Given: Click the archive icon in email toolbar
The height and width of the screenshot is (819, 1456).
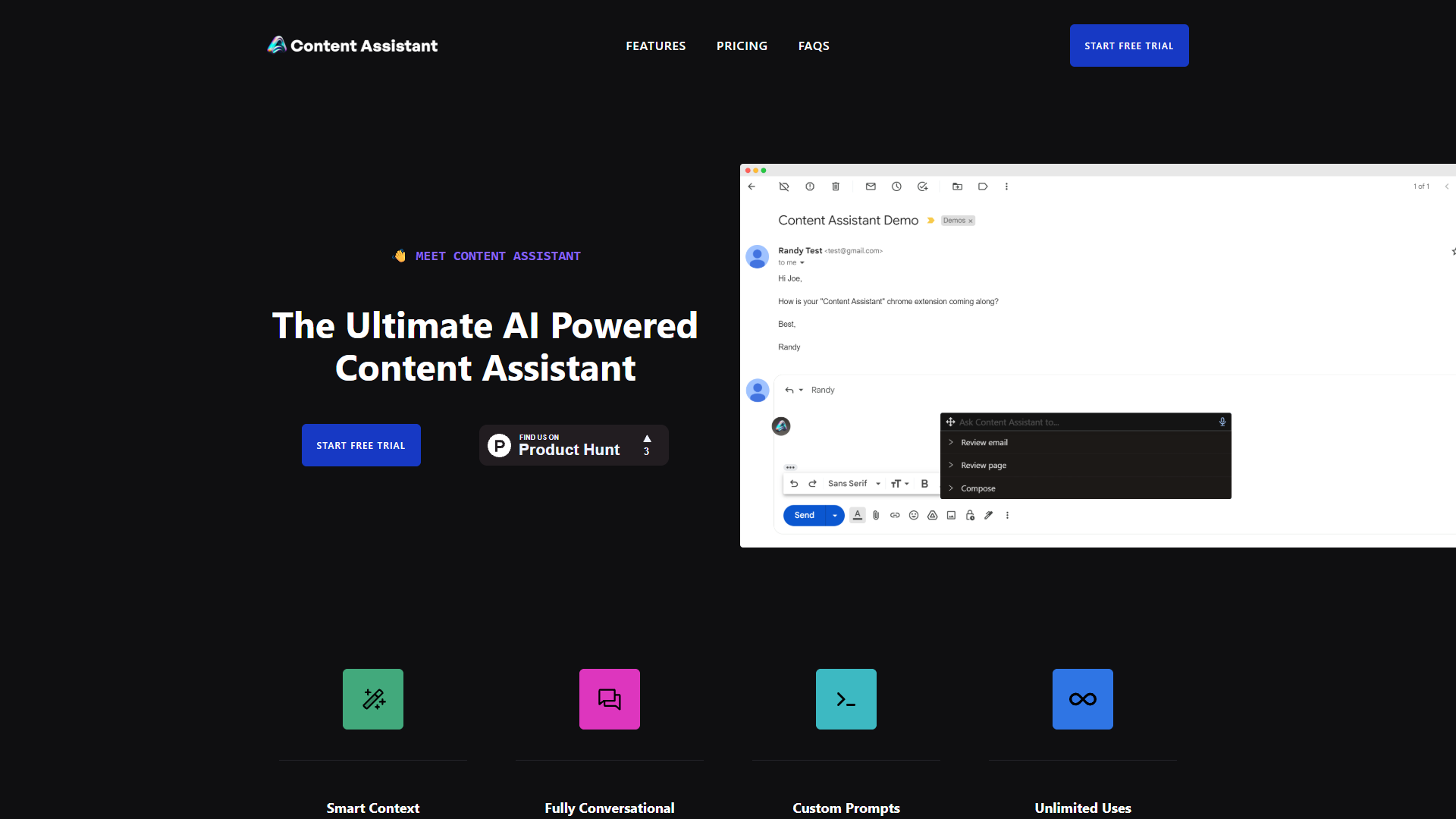Looking at the screenshot, I should coord(784,187).
